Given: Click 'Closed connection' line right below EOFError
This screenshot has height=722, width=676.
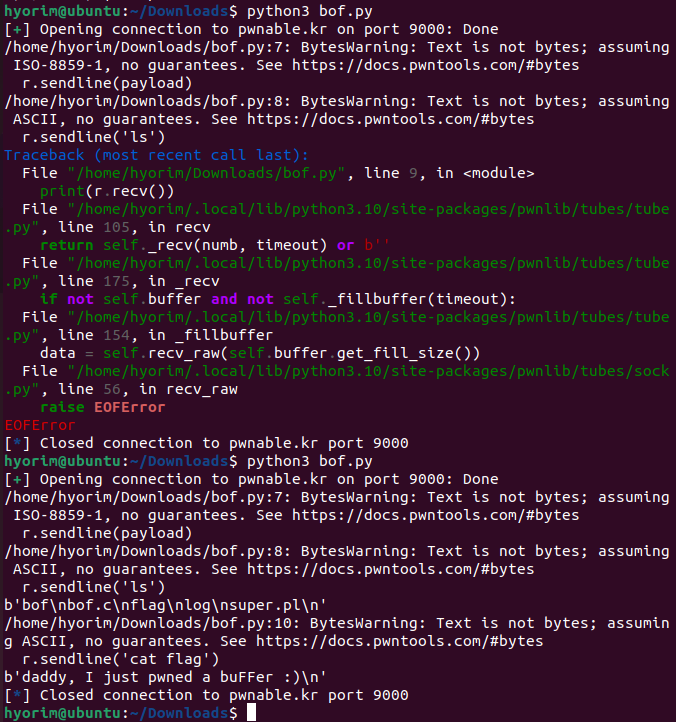Looking at the screenshot, I should click(206, 443).
